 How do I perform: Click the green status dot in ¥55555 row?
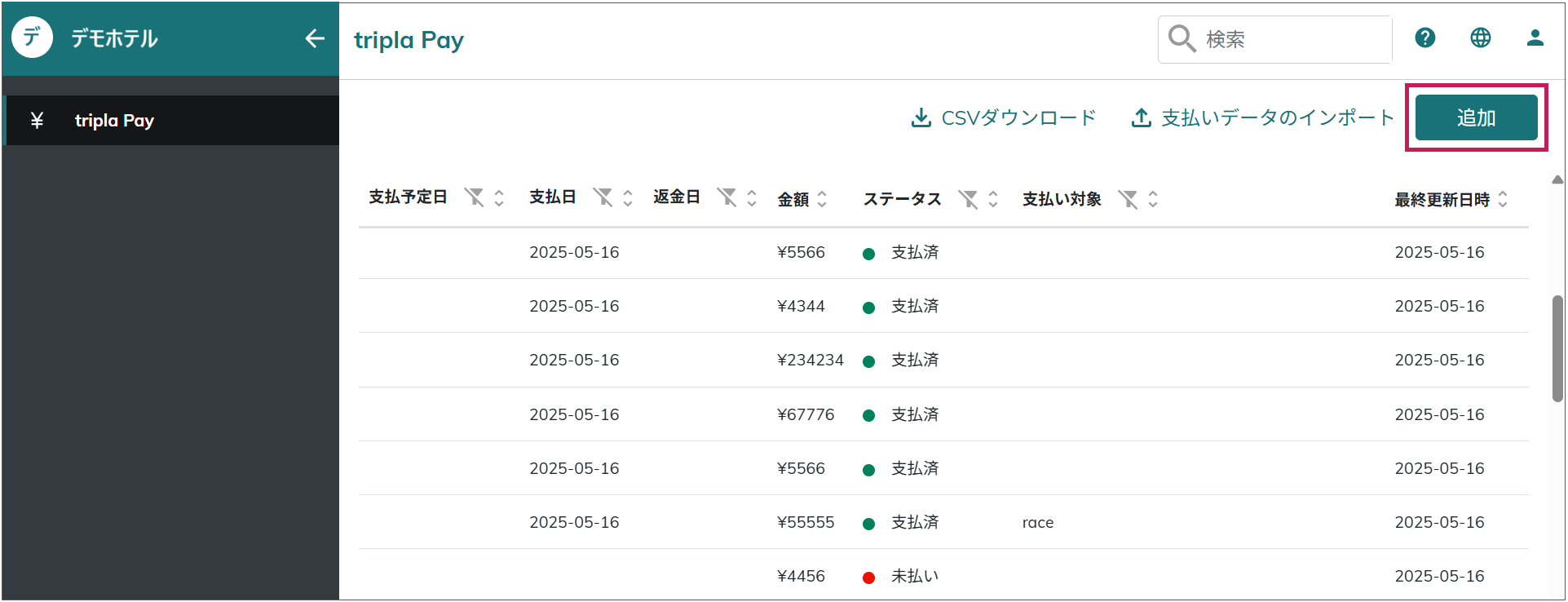(869, 524)
